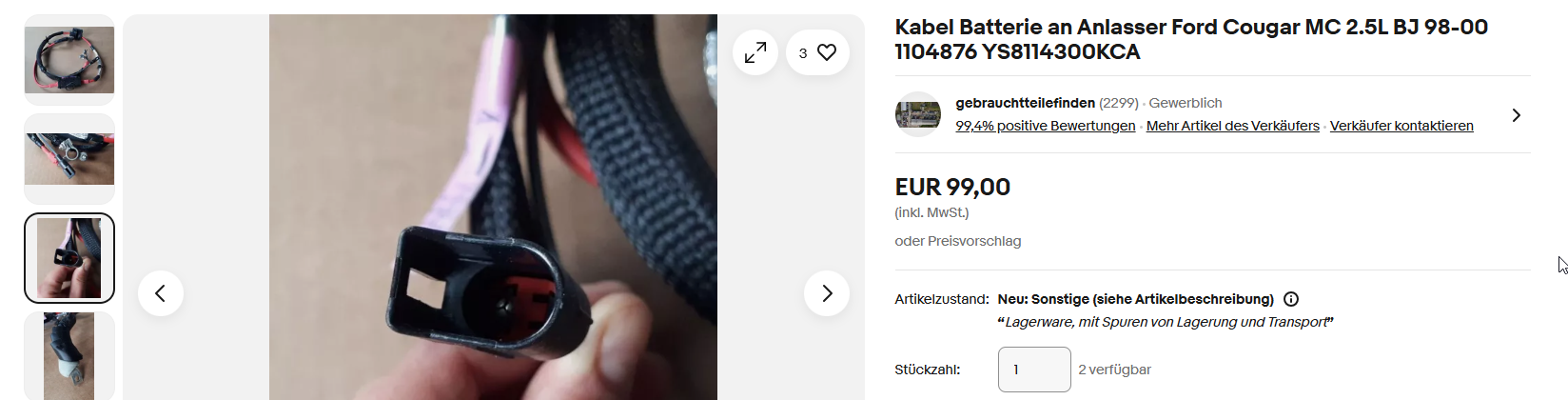Click the main connector product image
1568x400 pixels.
click(x=493, y=207)
